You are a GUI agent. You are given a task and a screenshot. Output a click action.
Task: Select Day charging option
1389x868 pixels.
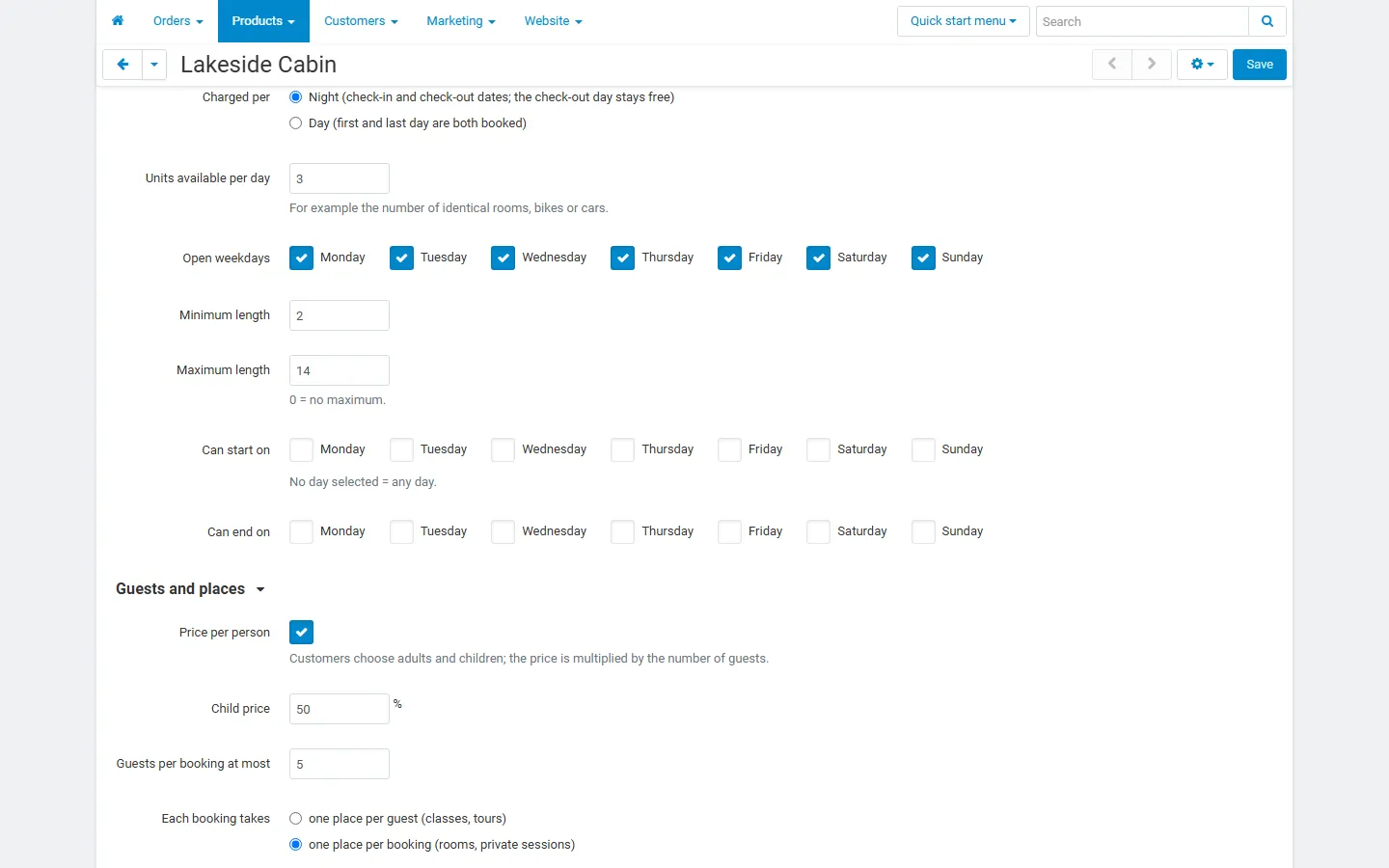(296, 123)
